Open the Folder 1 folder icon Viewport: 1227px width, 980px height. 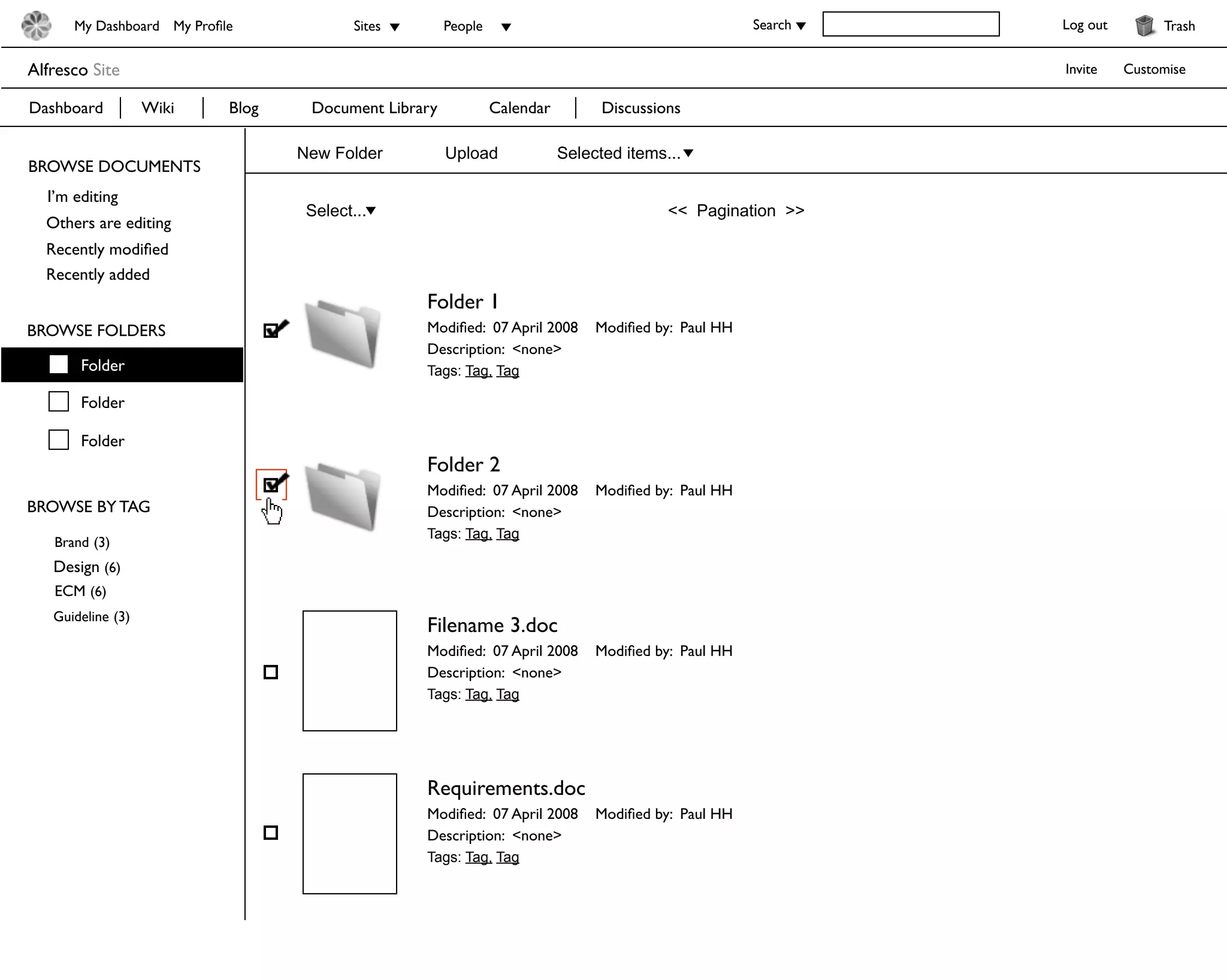pyautogui.click(x=343, y=333)
